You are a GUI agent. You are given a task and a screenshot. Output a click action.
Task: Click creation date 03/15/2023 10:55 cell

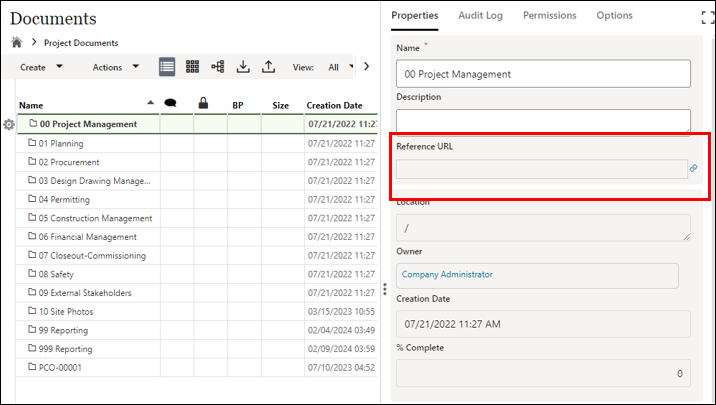pos(341,312)
